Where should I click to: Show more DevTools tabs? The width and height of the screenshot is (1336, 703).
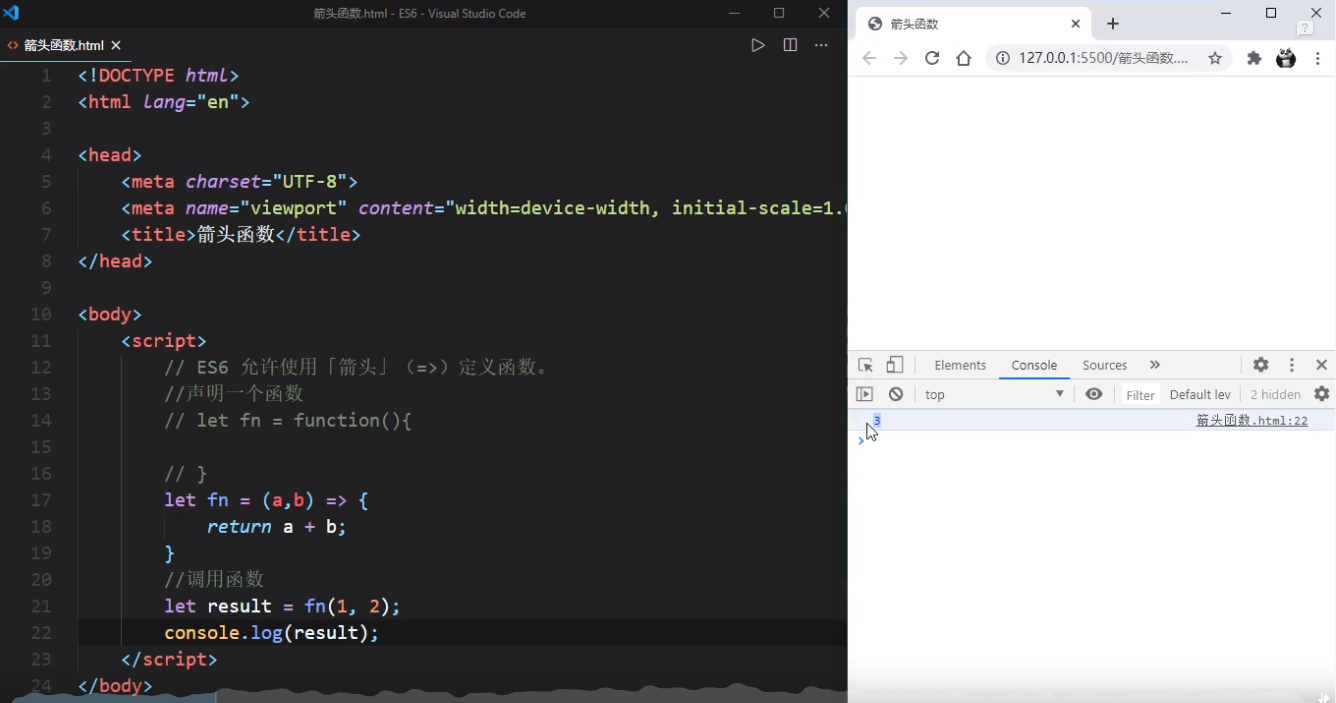[x=1155, y=365]
